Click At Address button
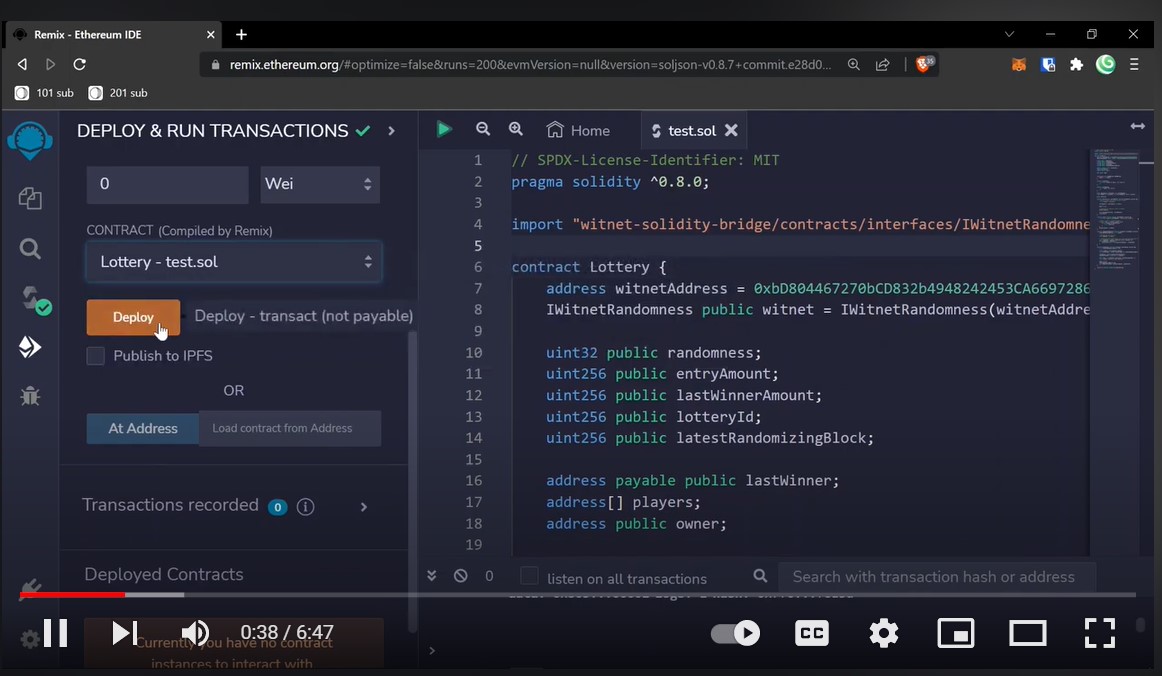Image resolution: width=1162 pixels, height=676 pixels. pos(143,428)
